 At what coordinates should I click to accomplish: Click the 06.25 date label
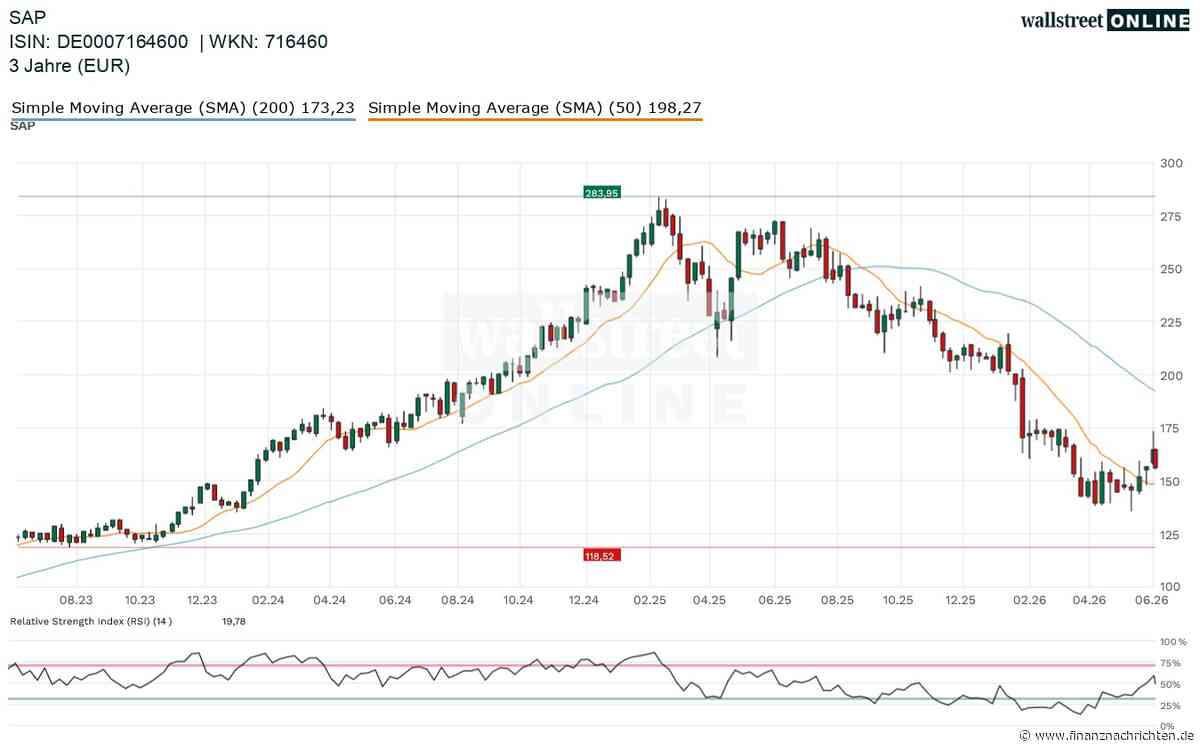pos(774,600)
